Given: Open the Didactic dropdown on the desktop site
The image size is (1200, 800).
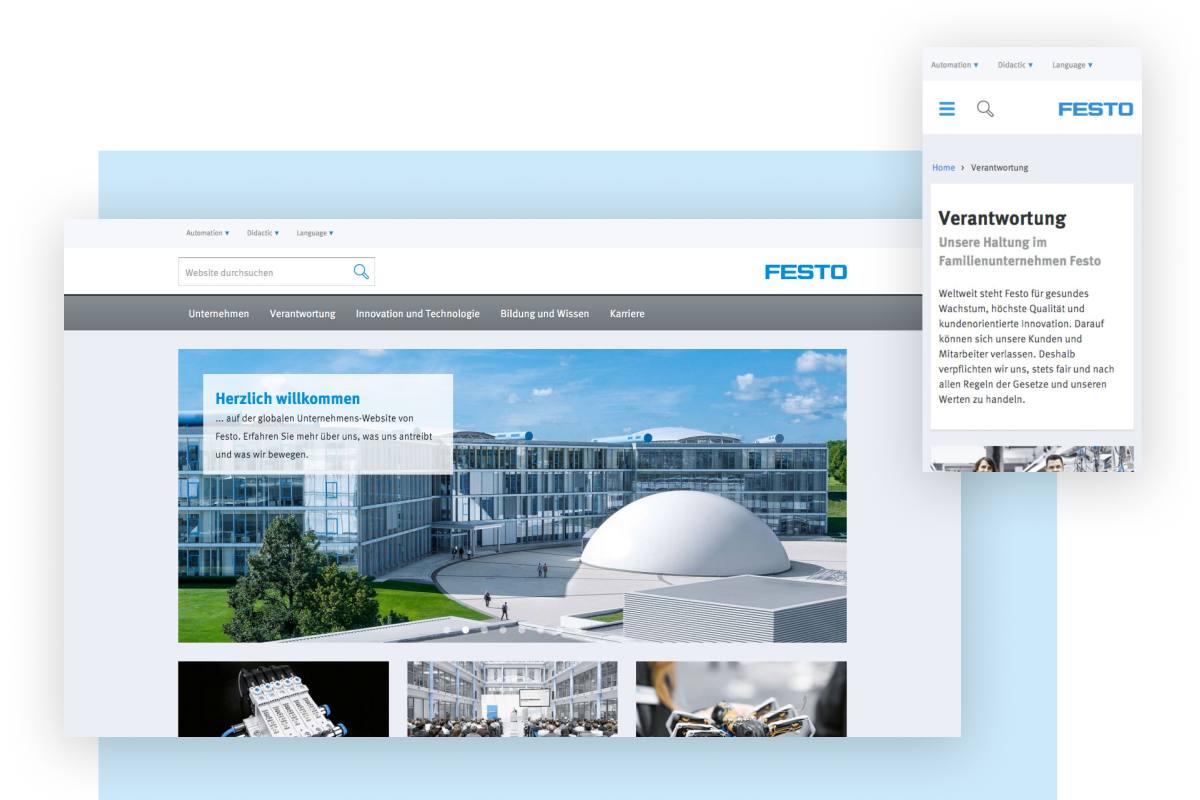Looking at the screenshot, I should pyautogui.click(x=262, y=233).
